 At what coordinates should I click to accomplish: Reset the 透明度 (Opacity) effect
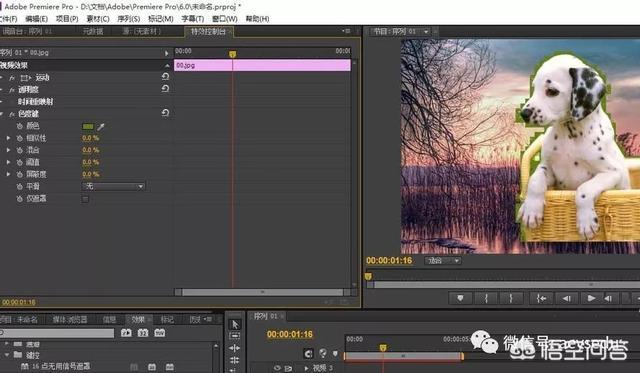tap(165, 88)
